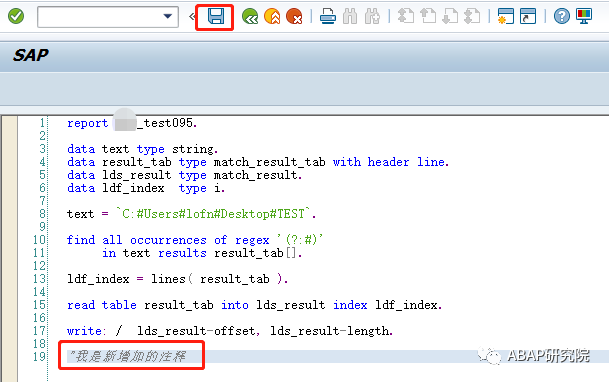
Task: Click 'lds_result-offset' on line 17
Action: 196,331
